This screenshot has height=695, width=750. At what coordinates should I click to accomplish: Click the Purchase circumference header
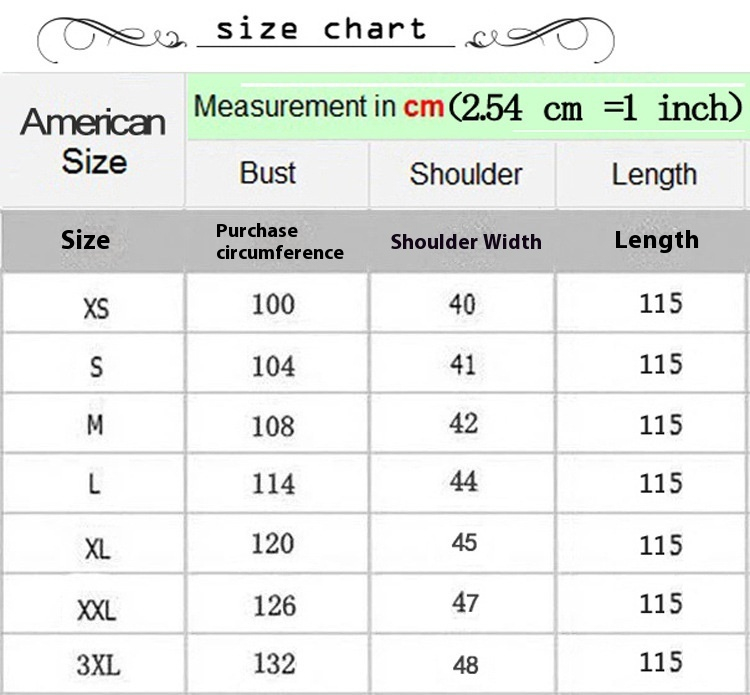(280, 242)
